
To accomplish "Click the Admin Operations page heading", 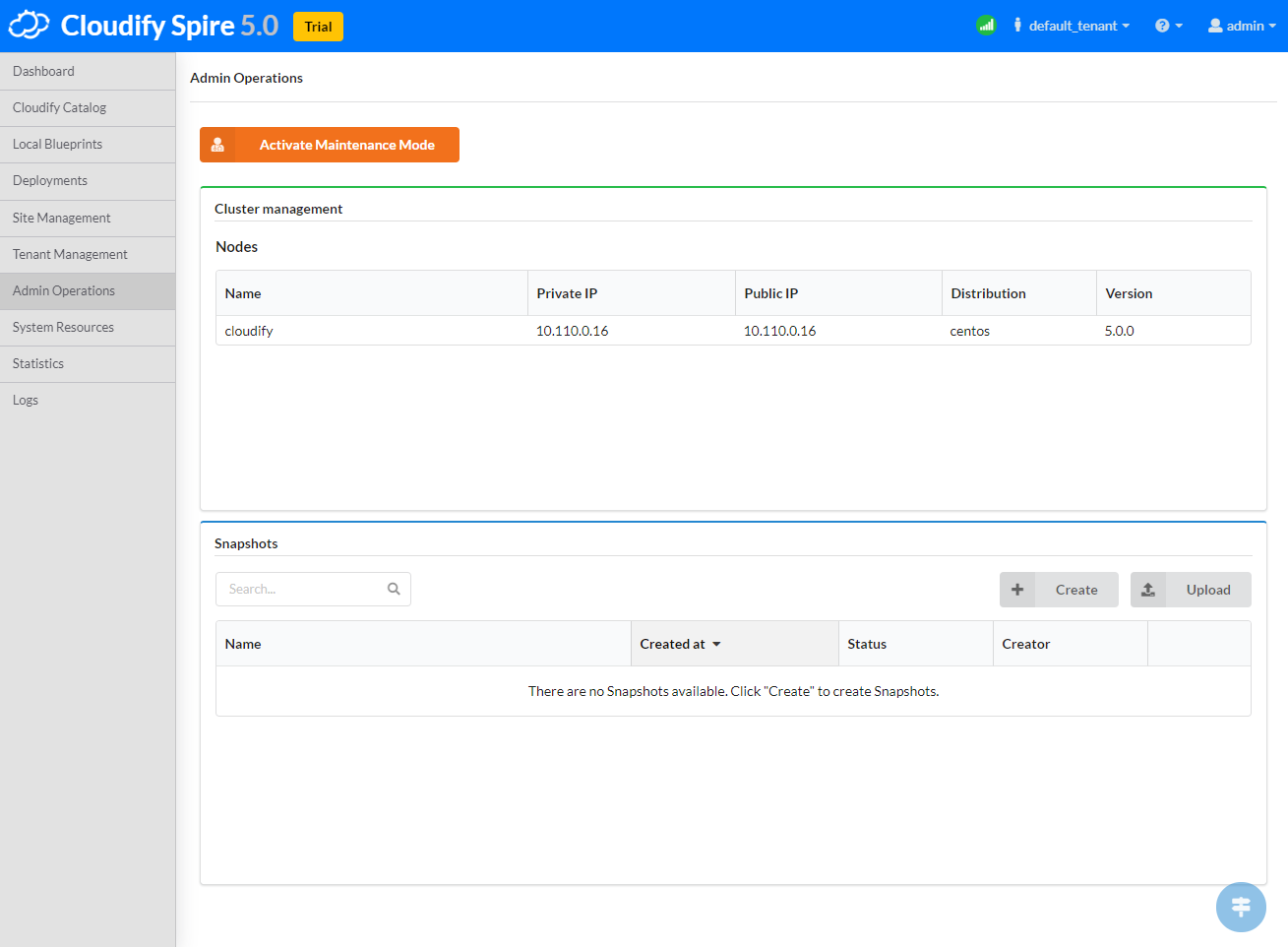I will [246, 78].
